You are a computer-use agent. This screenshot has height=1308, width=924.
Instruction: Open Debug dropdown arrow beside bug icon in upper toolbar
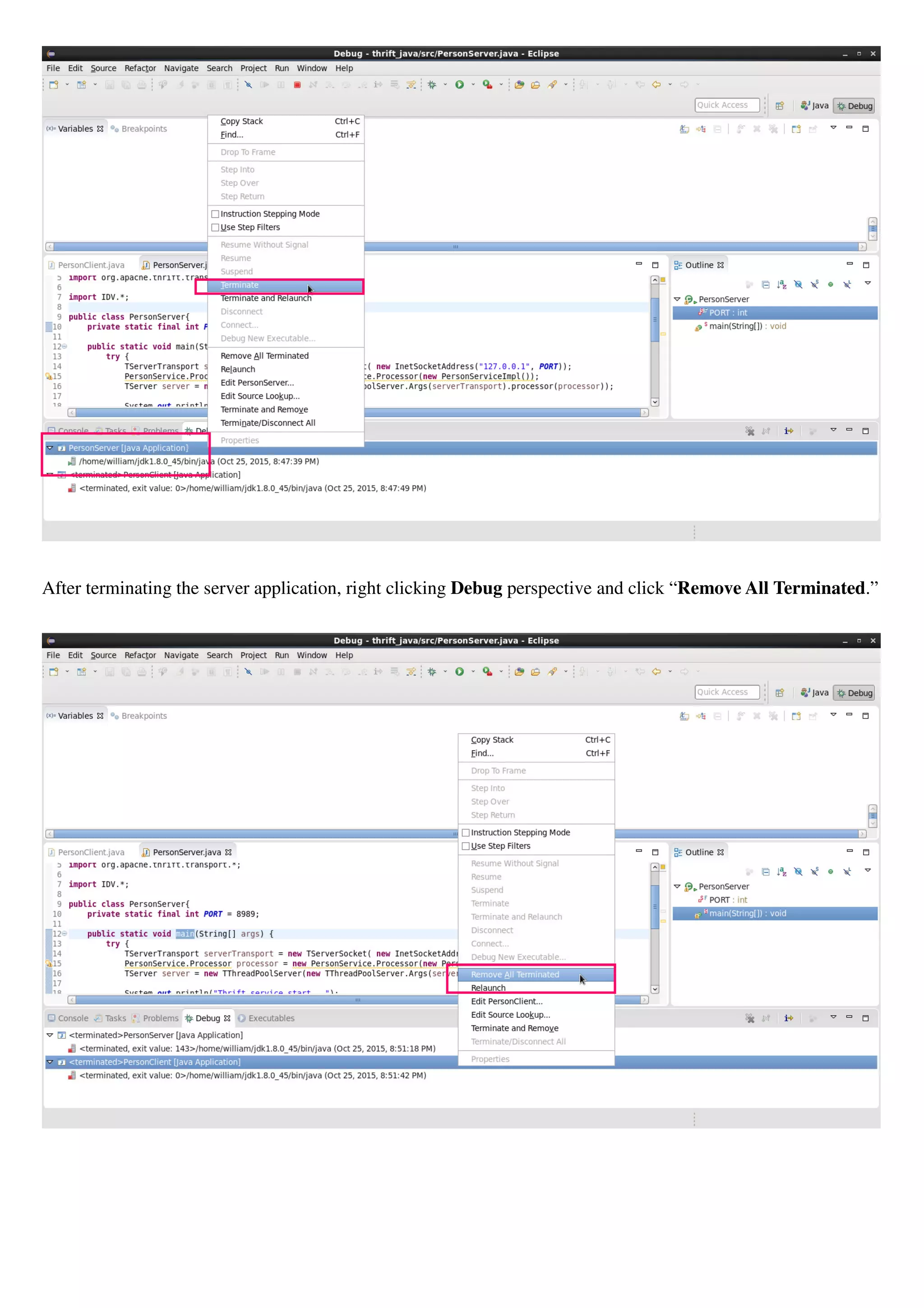(445, 85)
